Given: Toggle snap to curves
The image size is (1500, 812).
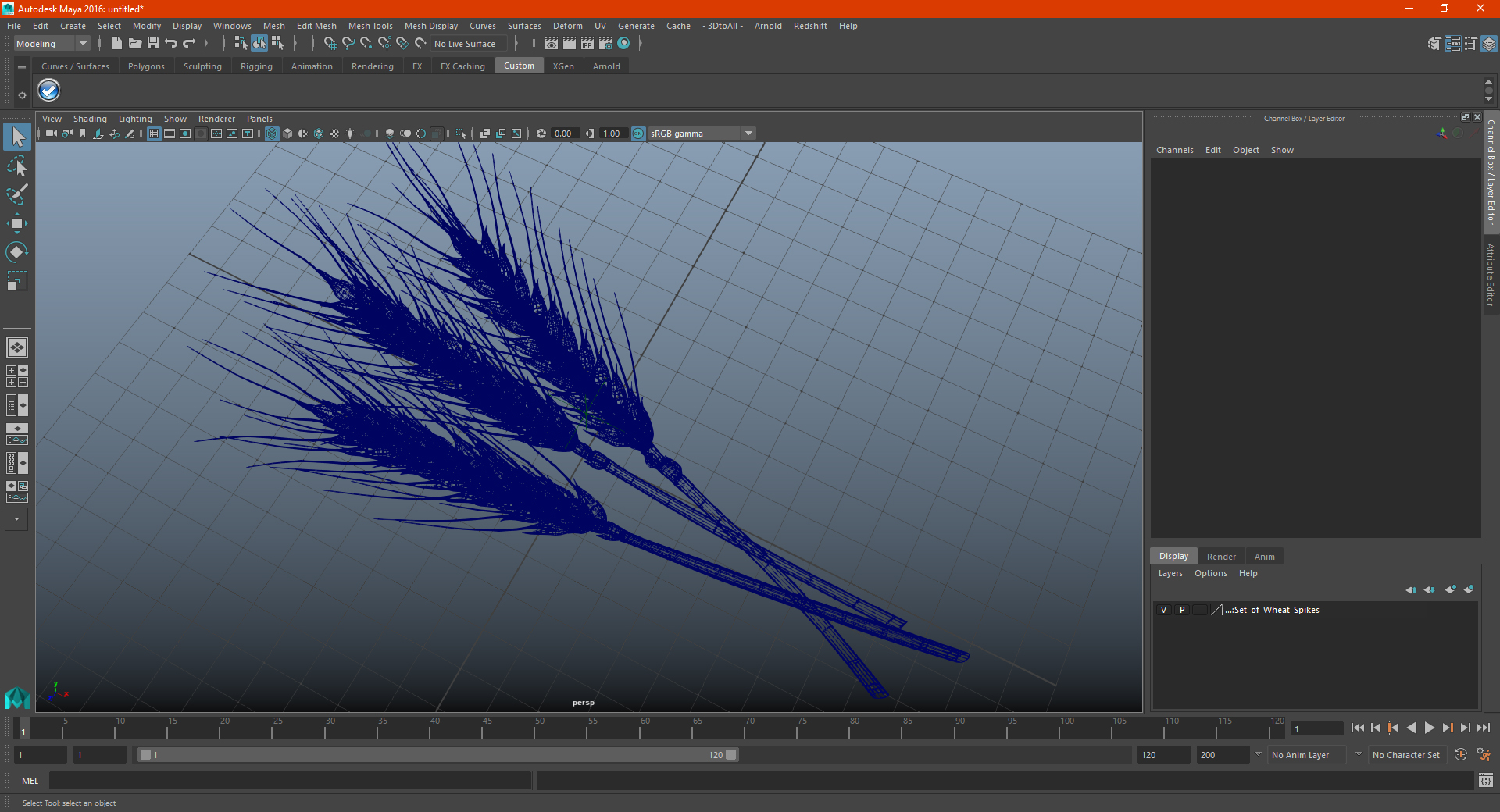Looking at the screenshot, I should pyautogui.click(x=348, y=44).
